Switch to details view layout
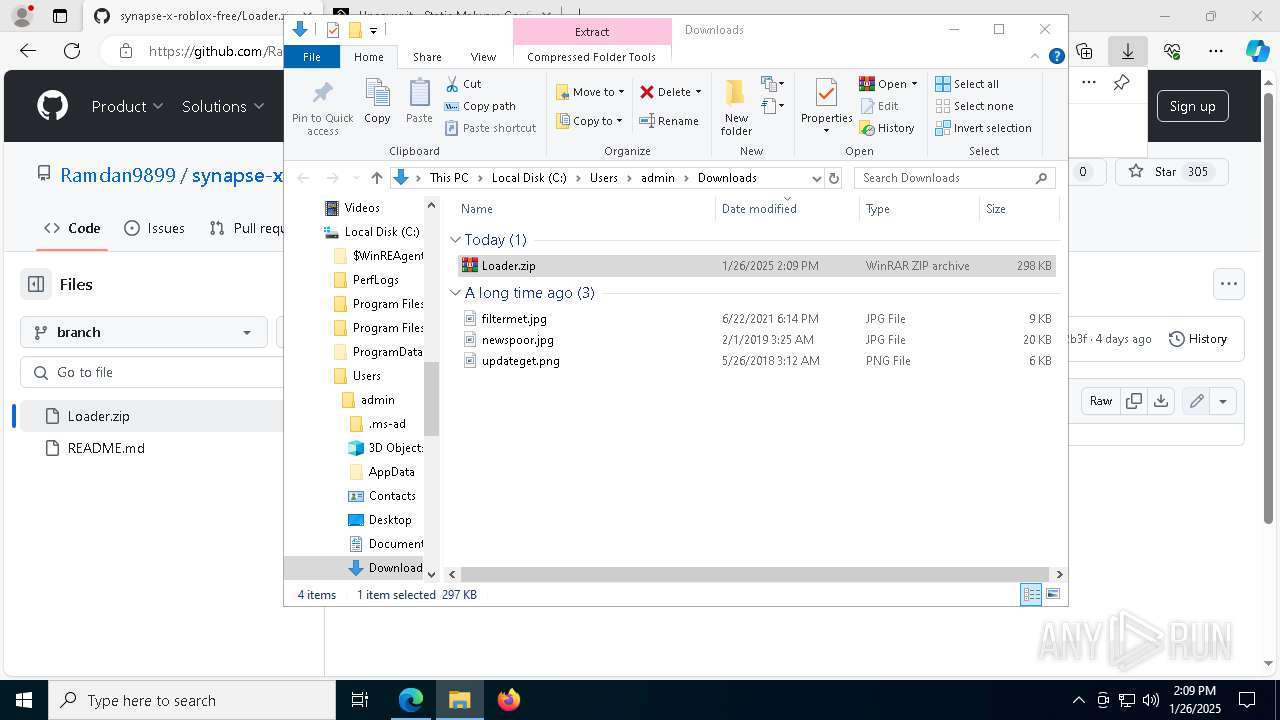Screen dimensions: 1280x720 click(1031, 595)
